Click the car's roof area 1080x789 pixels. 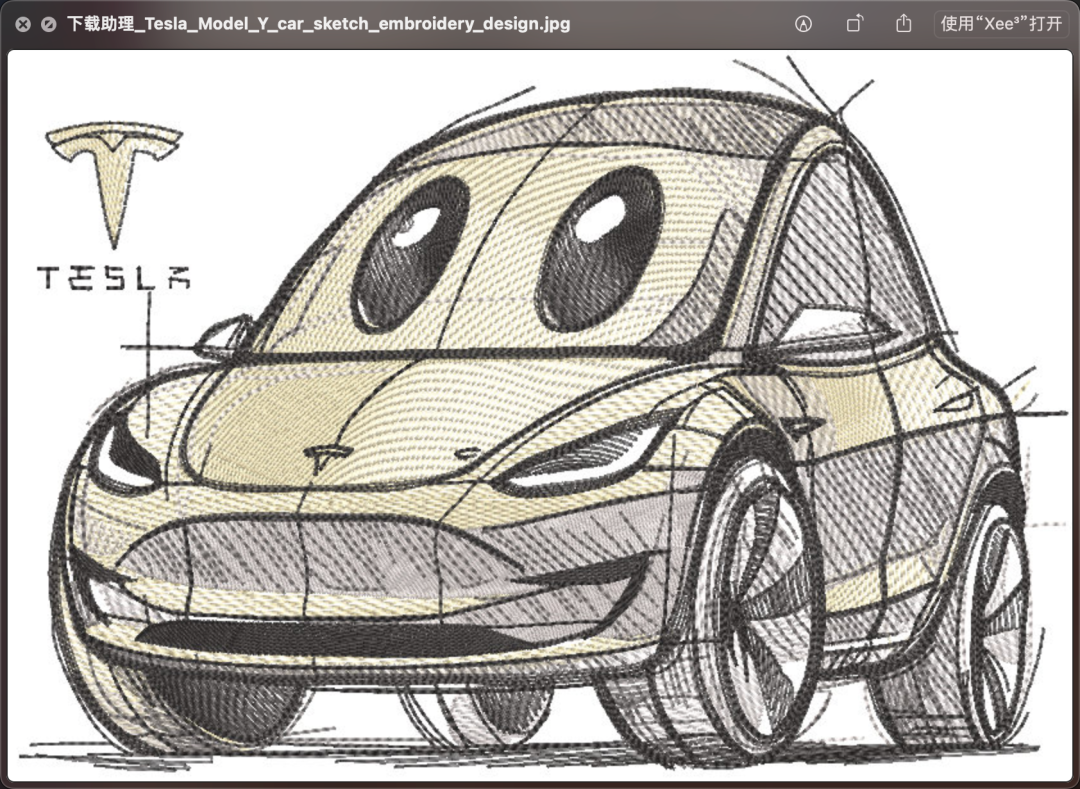pos(640,130)
